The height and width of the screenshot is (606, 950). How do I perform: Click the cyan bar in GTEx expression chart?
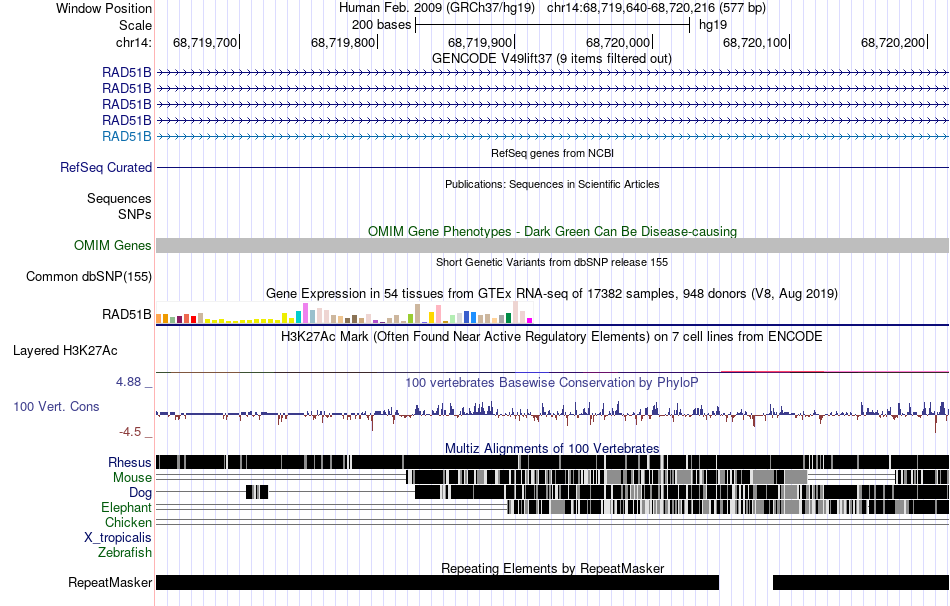pos(298,317)
